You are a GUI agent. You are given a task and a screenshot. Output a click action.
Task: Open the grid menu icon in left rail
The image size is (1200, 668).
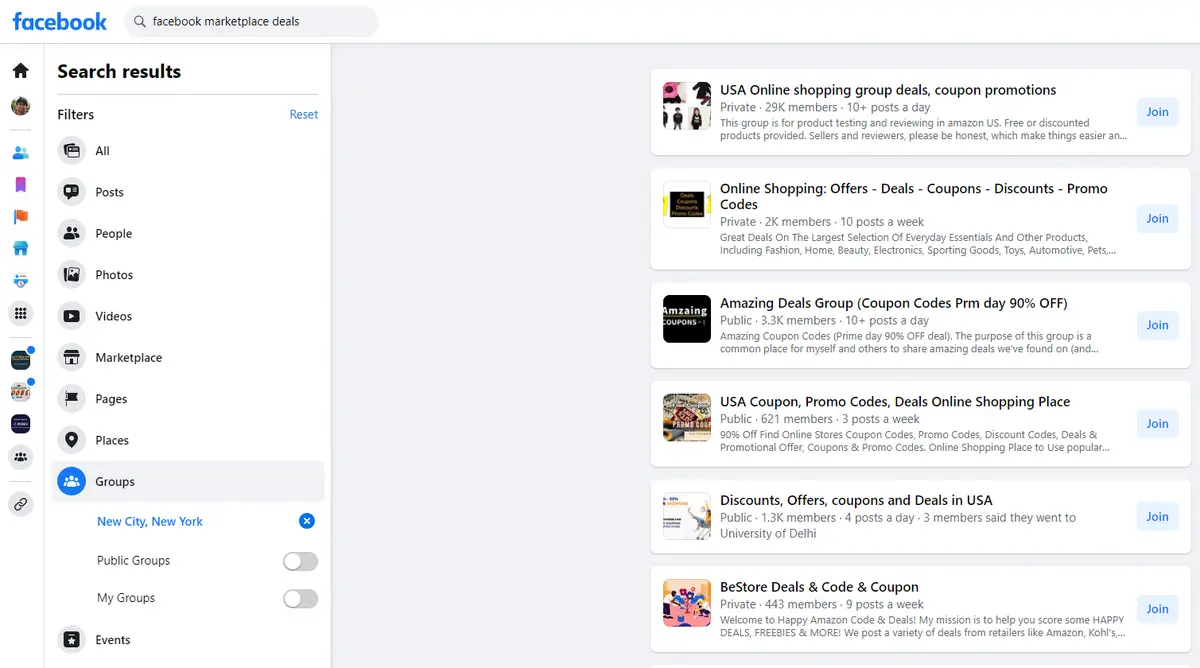pos(20,313)
